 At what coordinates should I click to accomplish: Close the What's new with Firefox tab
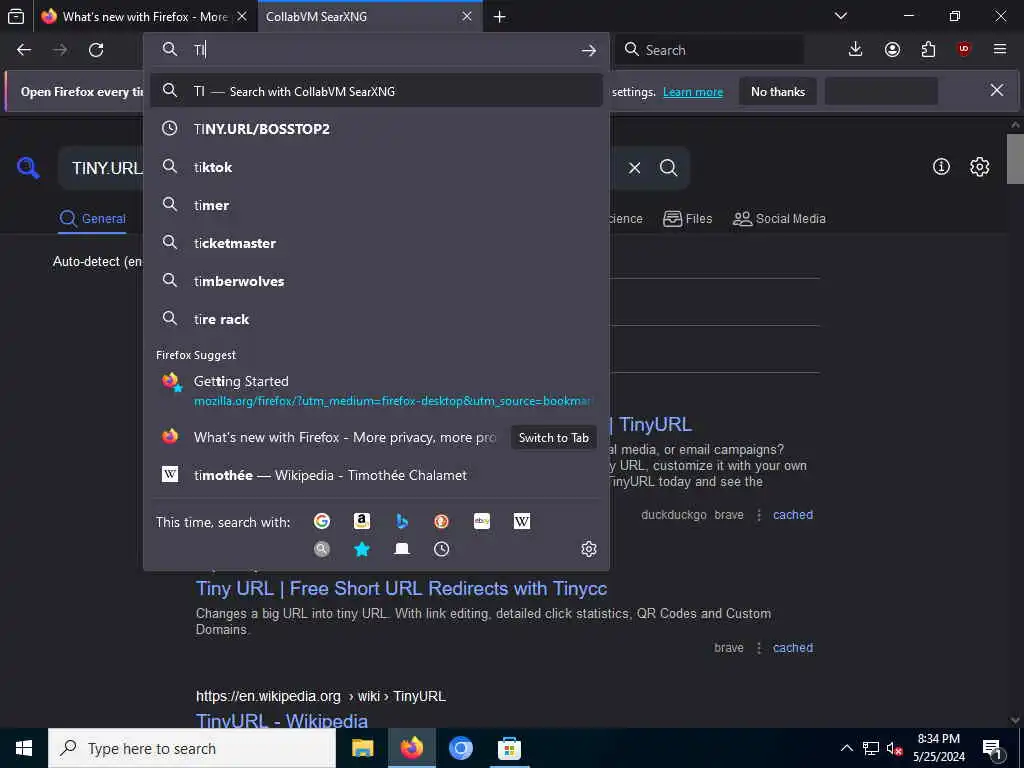pyautogui.click(x=242, y=17)
